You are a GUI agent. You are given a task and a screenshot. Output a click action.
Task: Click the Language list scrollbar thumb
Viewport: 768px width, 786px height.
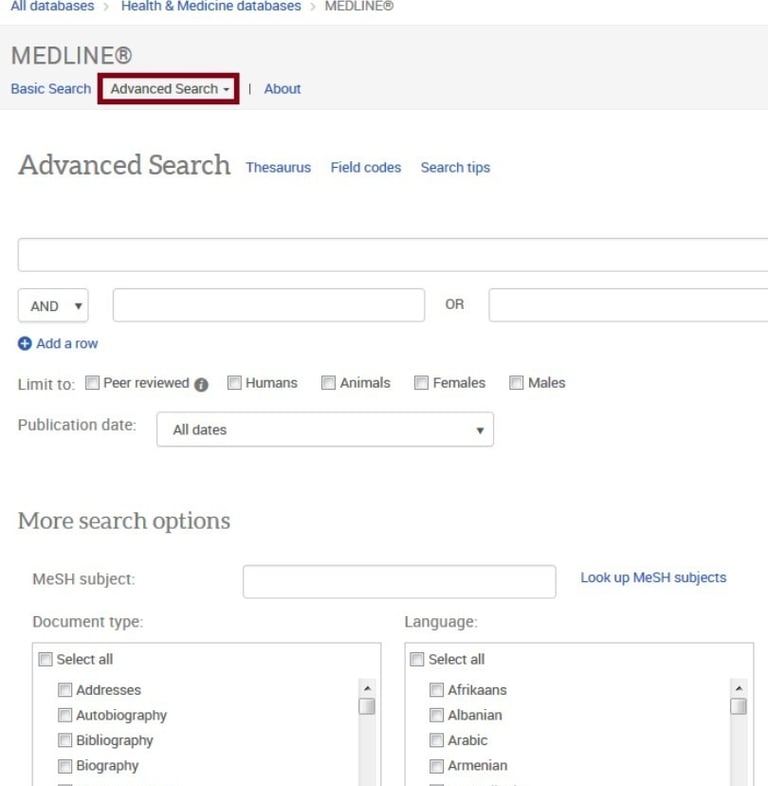[738, 706]
